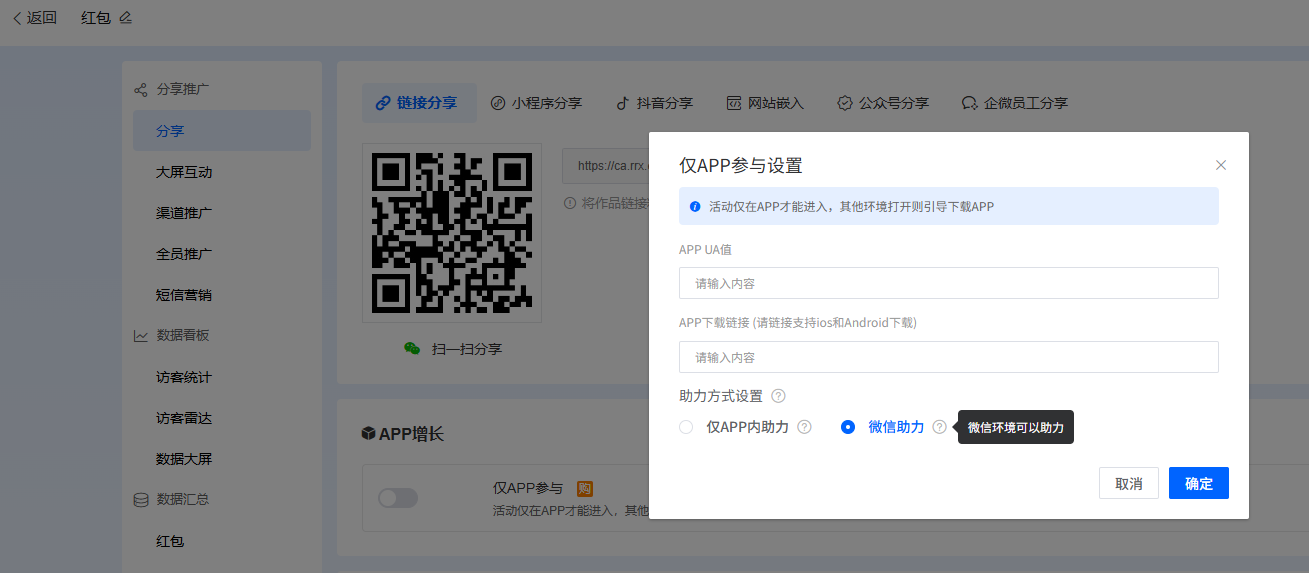1309x573 pixels.
Task: Select the 微信助力 radio option
Action: click(x=848, y=427)
